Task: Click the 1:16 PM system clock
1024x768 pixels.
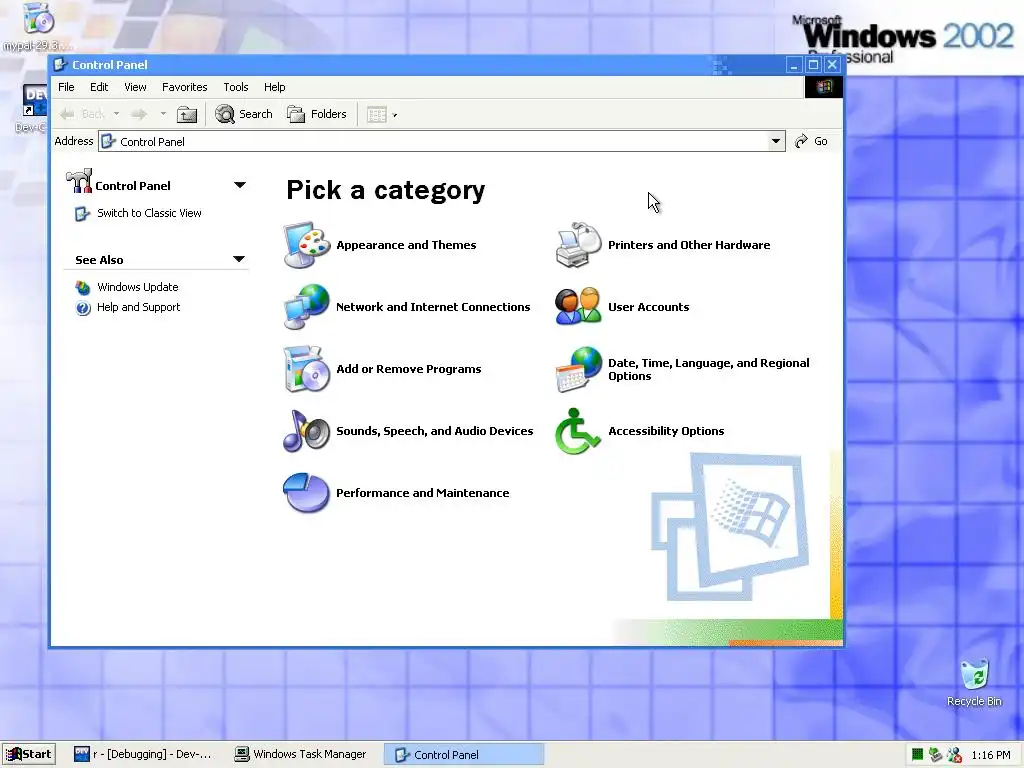Action: click(x=991, y=756)
